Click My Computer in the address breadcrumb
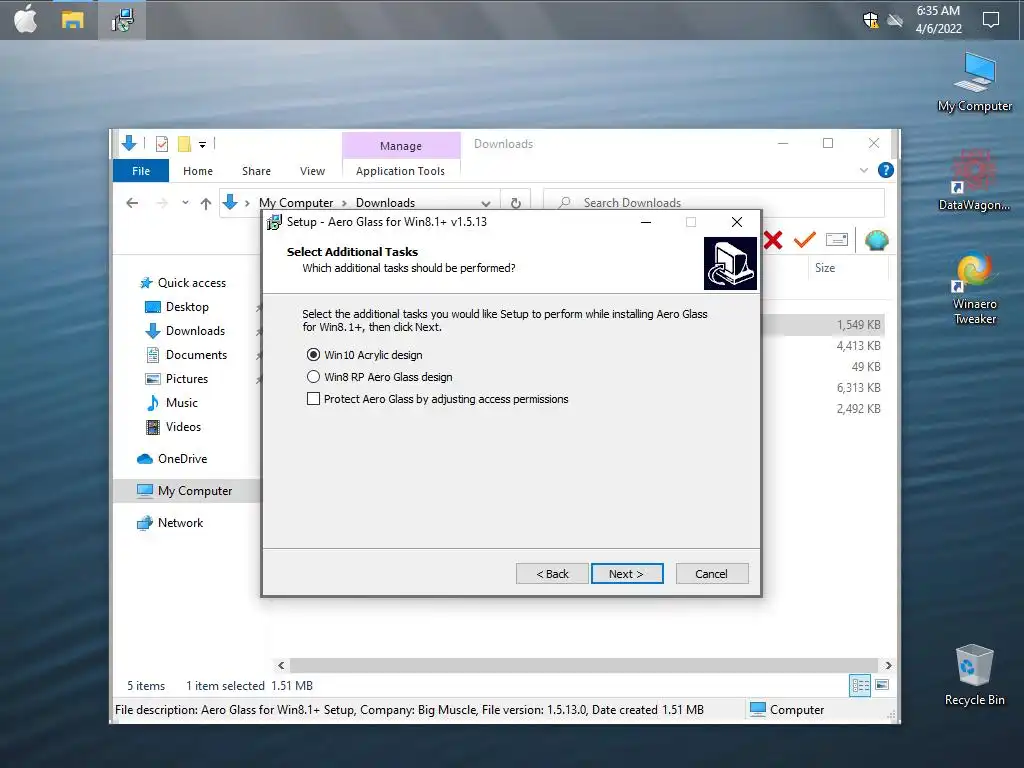The width and height of the screenshot is (1024, 768). [x=296, y=202]
